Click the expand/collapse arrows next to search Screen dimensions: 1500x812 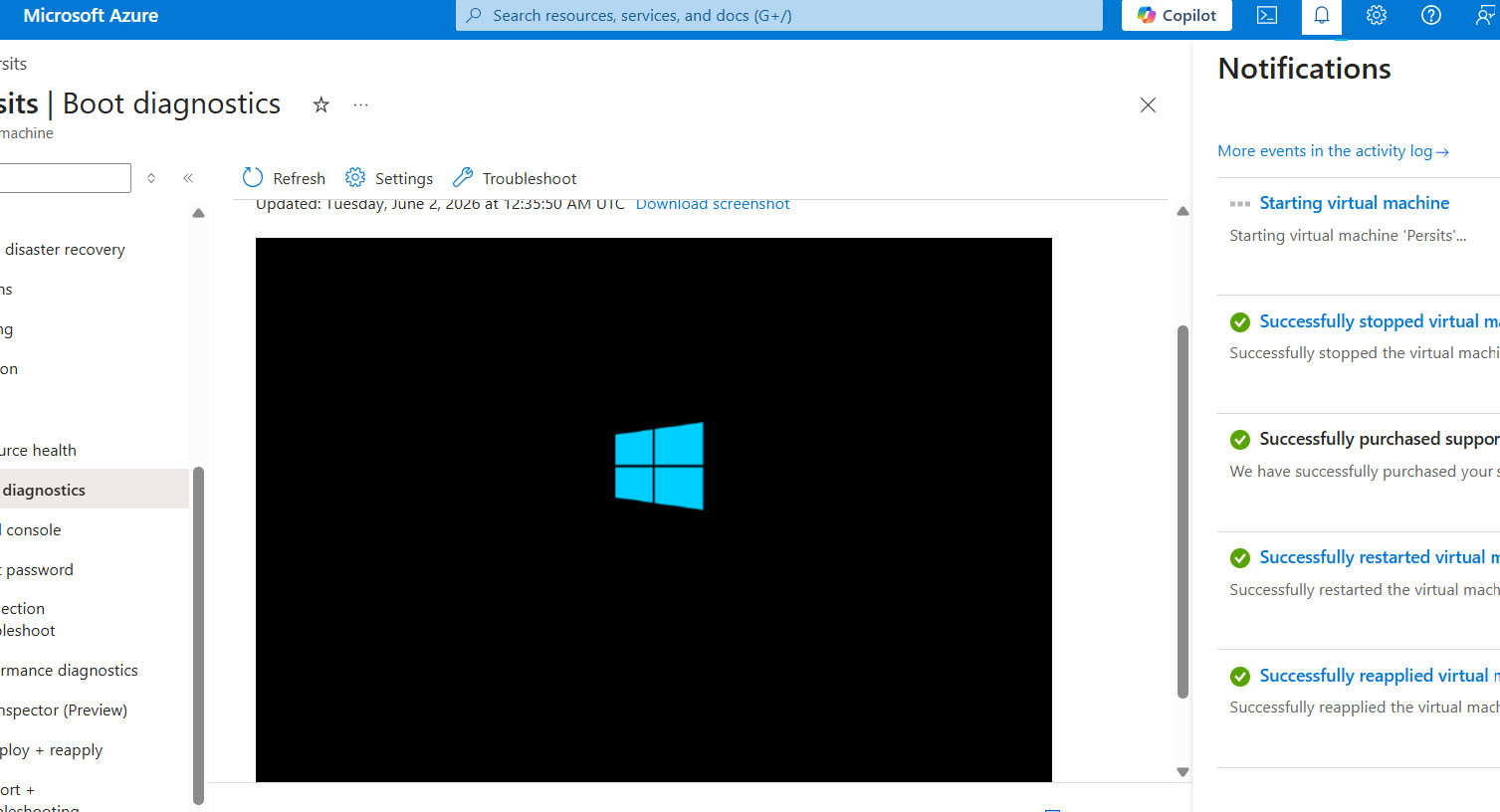point(151,178)
